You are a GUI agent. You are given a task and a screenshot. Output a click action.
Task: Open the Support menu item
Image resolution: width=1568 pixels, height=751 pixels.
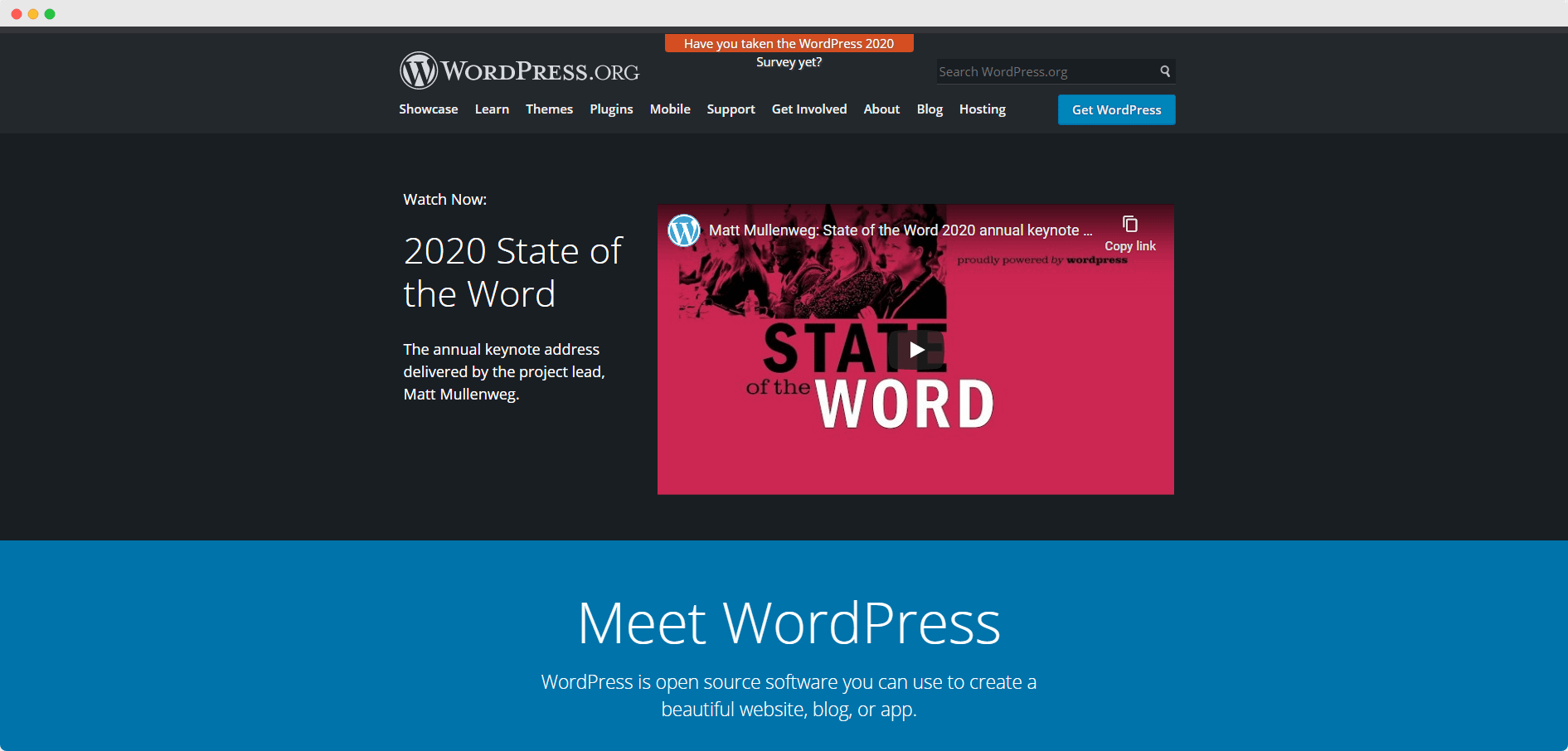click(x=731, y=109)
